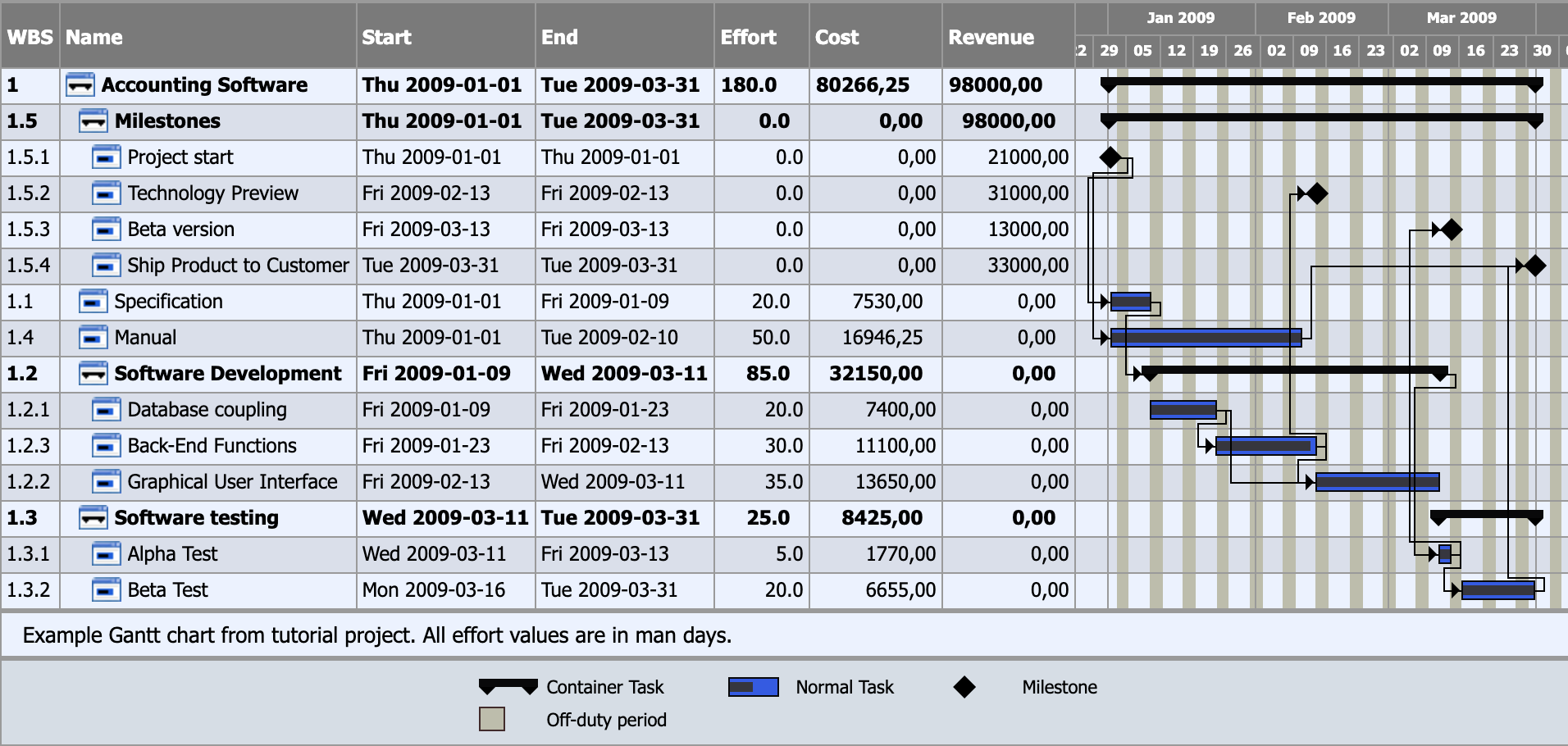Select the Ship Product to Customer milestone diamond
1568x746 pixels.
click(x=1535, y=266)
